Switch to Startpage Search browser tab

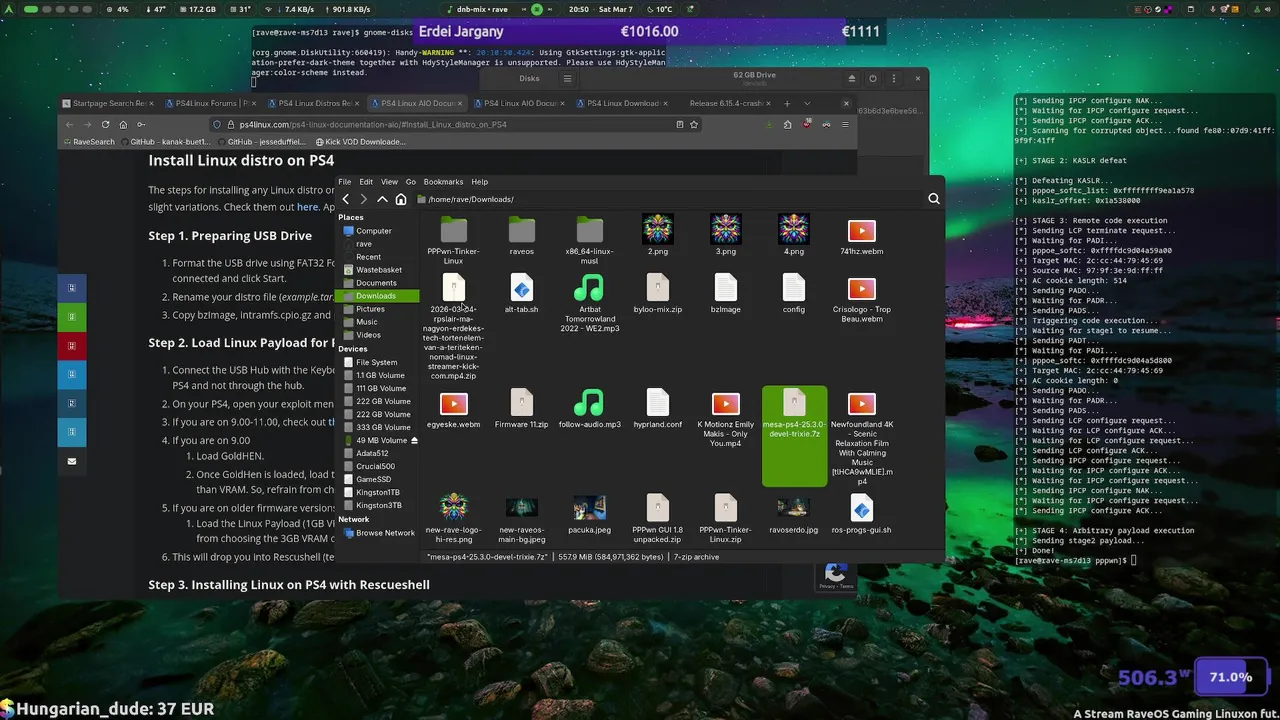pyautogui.click(x=108, y=103)
